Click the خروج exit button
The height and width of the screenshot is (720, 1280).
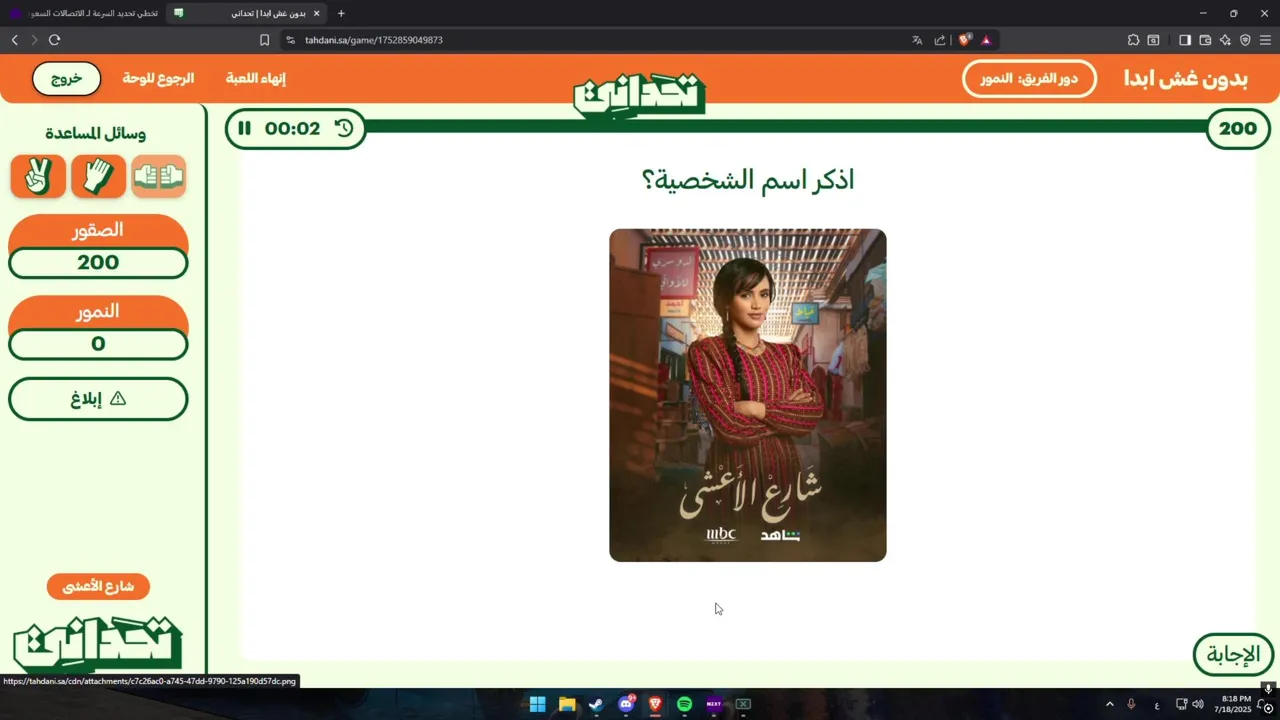(x=66, y=79)
